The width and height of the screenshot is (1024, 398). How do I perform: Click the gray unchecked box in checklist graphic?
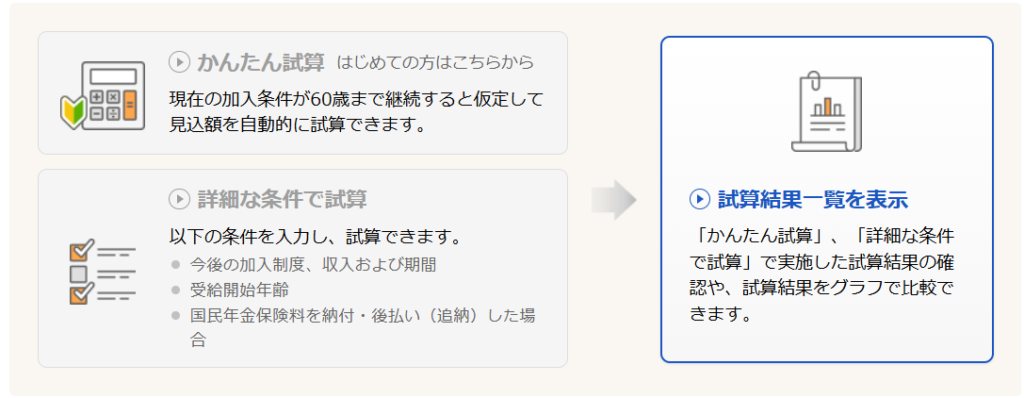(x=78, y=273)
